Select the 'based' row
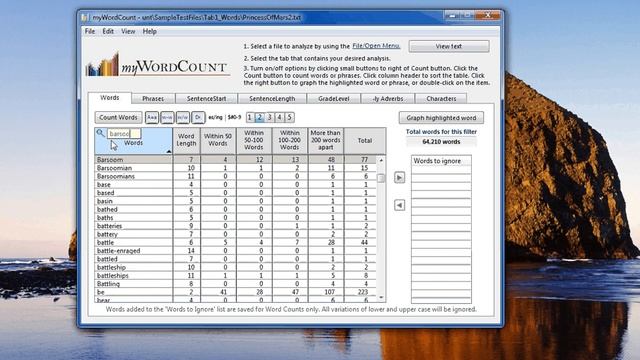Viewport: 640px width, 360px height. [236, 193]
